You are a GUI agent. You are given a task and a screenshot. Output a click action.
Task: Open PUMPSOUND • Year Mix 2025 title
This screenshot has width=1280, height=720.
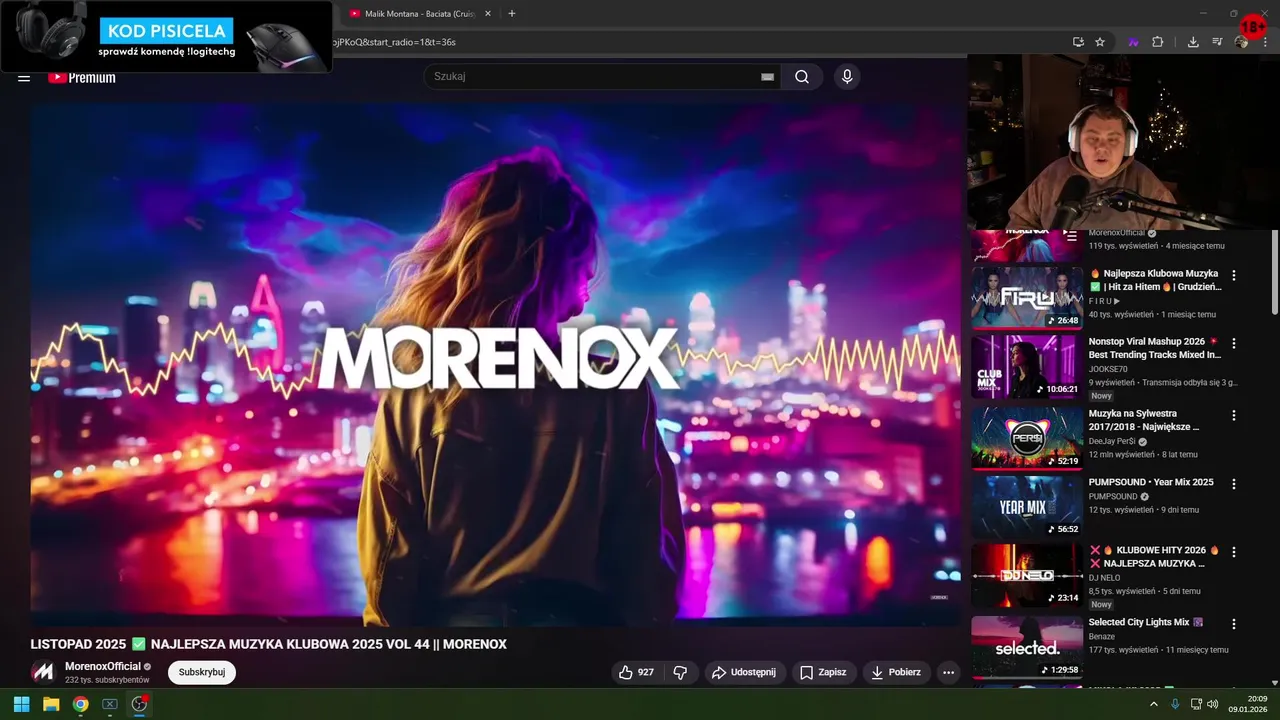click(x=1151, y=482)
